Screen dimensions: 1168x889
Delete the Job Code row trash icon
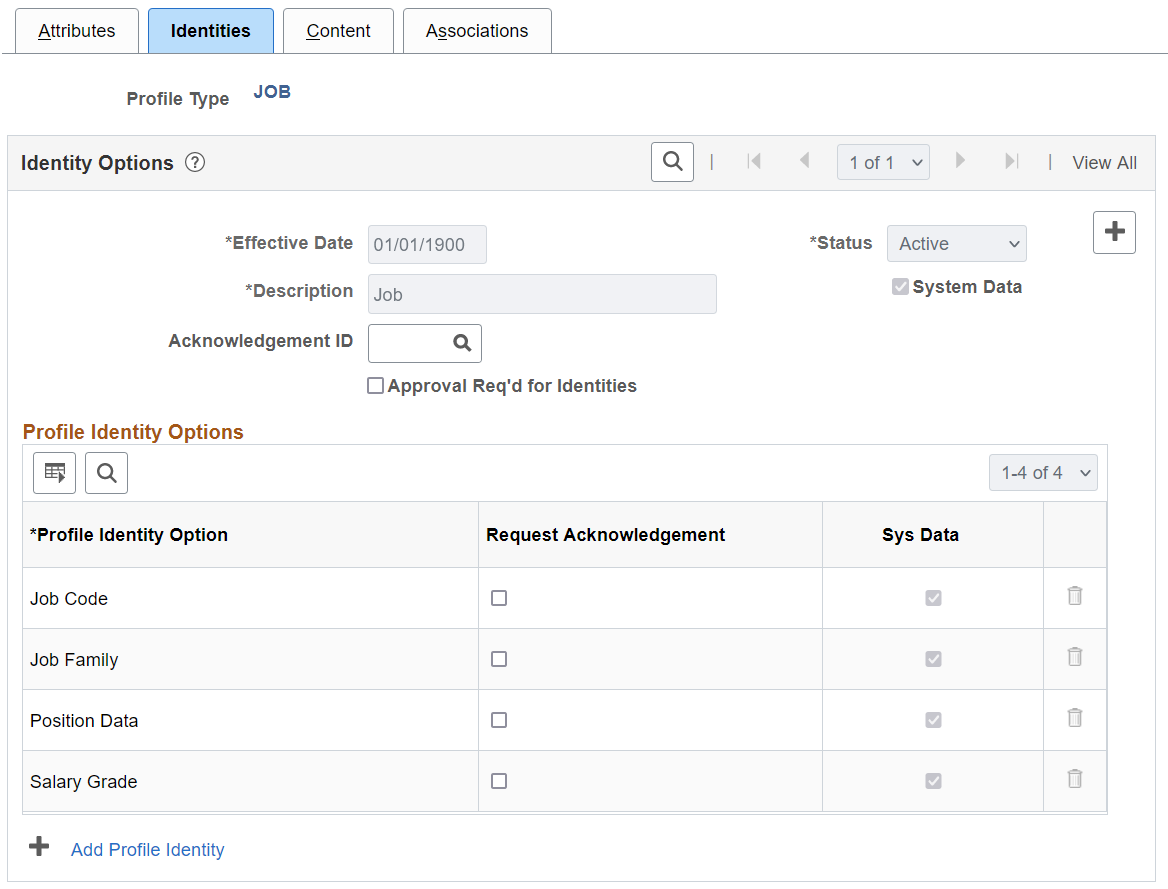coord(1075,596)
